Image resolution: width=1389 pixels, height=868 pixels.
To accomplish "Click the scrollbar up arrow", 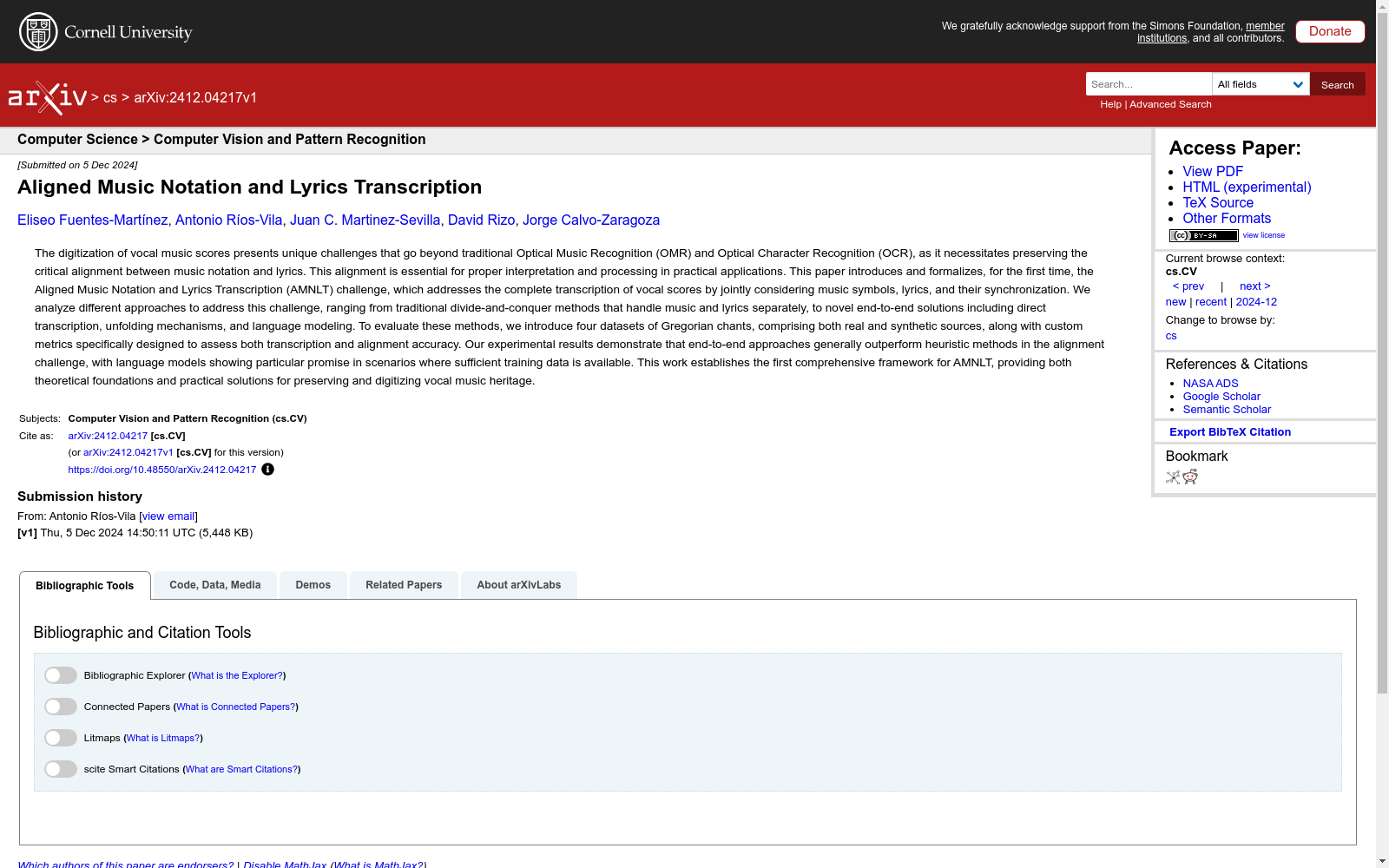I will 1382,6.
